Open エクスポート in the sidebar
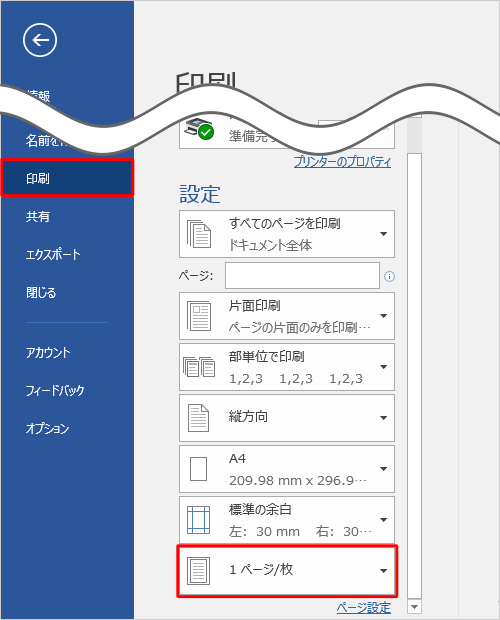Screen dimensions: 500x620 [53, 254]
